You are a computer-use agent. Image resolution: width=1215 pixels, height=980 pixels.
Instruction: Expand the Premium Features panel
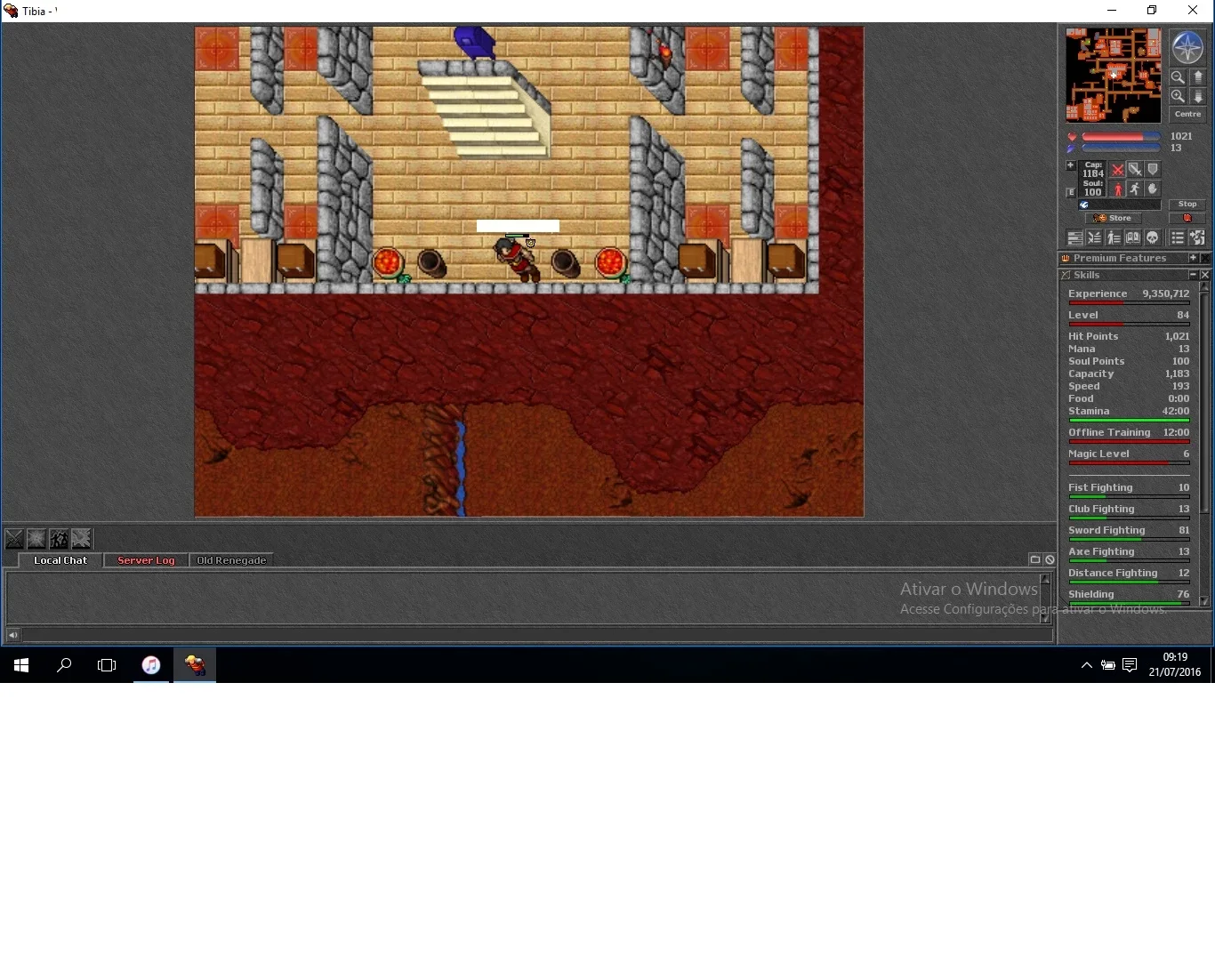click(x=1193, y=258)
